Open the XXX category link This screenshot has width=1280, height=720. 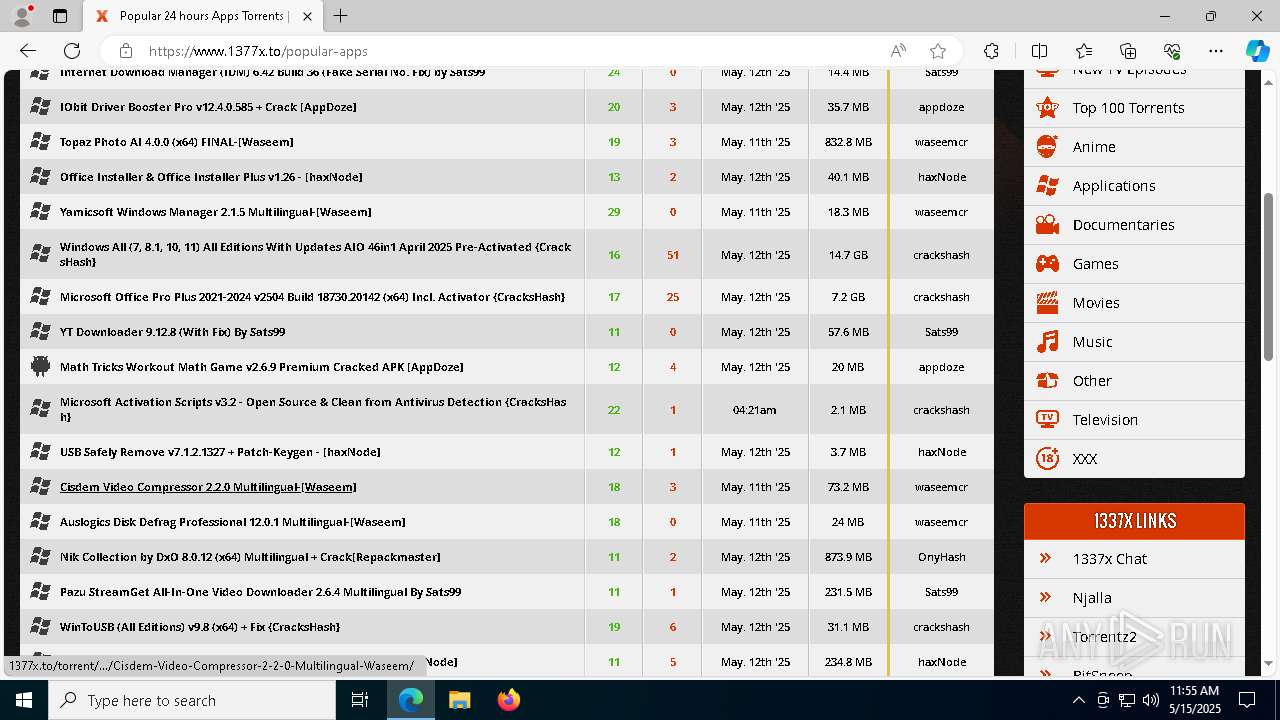tap(1085, 459)
